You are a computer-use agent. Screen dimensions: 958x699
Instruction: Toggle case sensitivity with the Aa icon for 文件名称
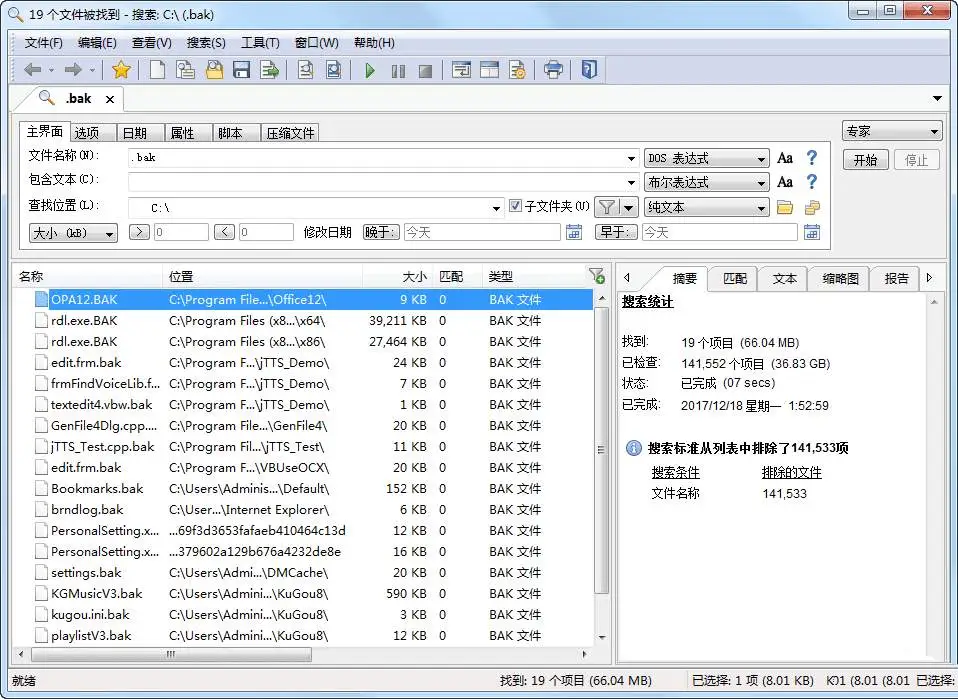pos(786,157)
